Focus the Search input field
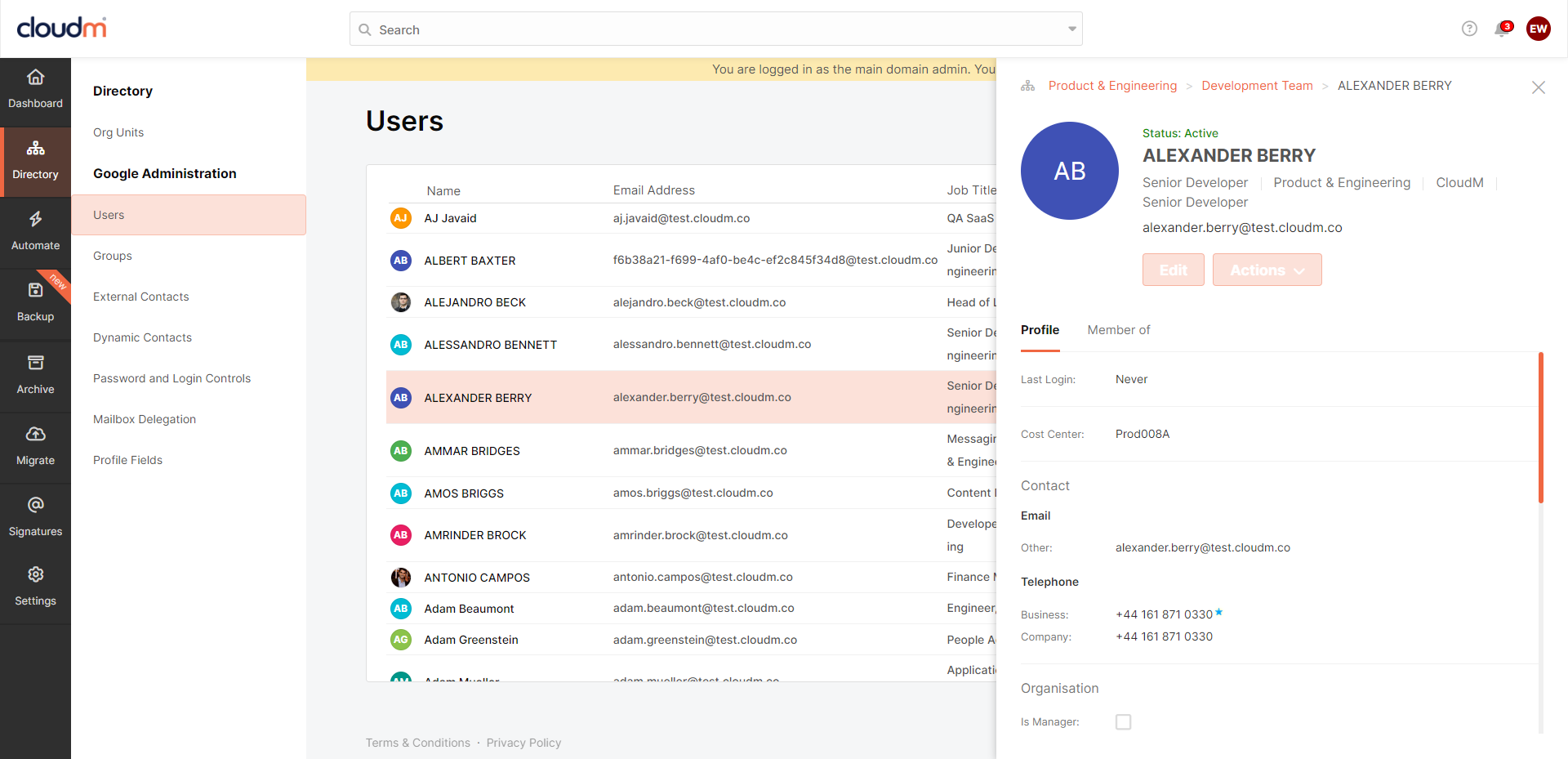1568x759 pixels. coord(716,29)
